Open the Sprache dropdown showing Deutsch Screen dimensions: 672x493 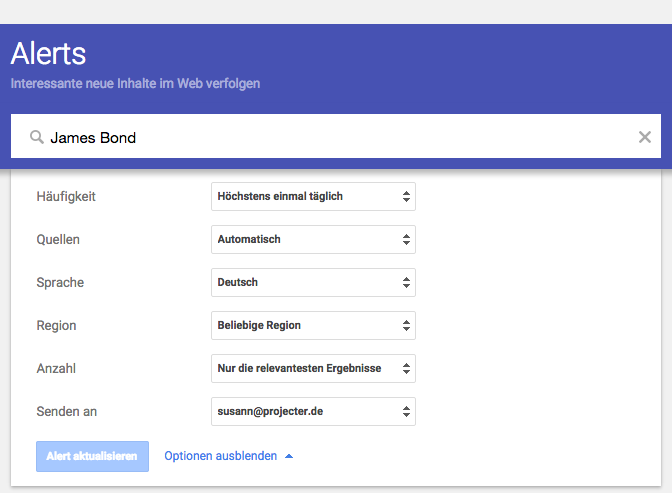[x=313, y=283]
